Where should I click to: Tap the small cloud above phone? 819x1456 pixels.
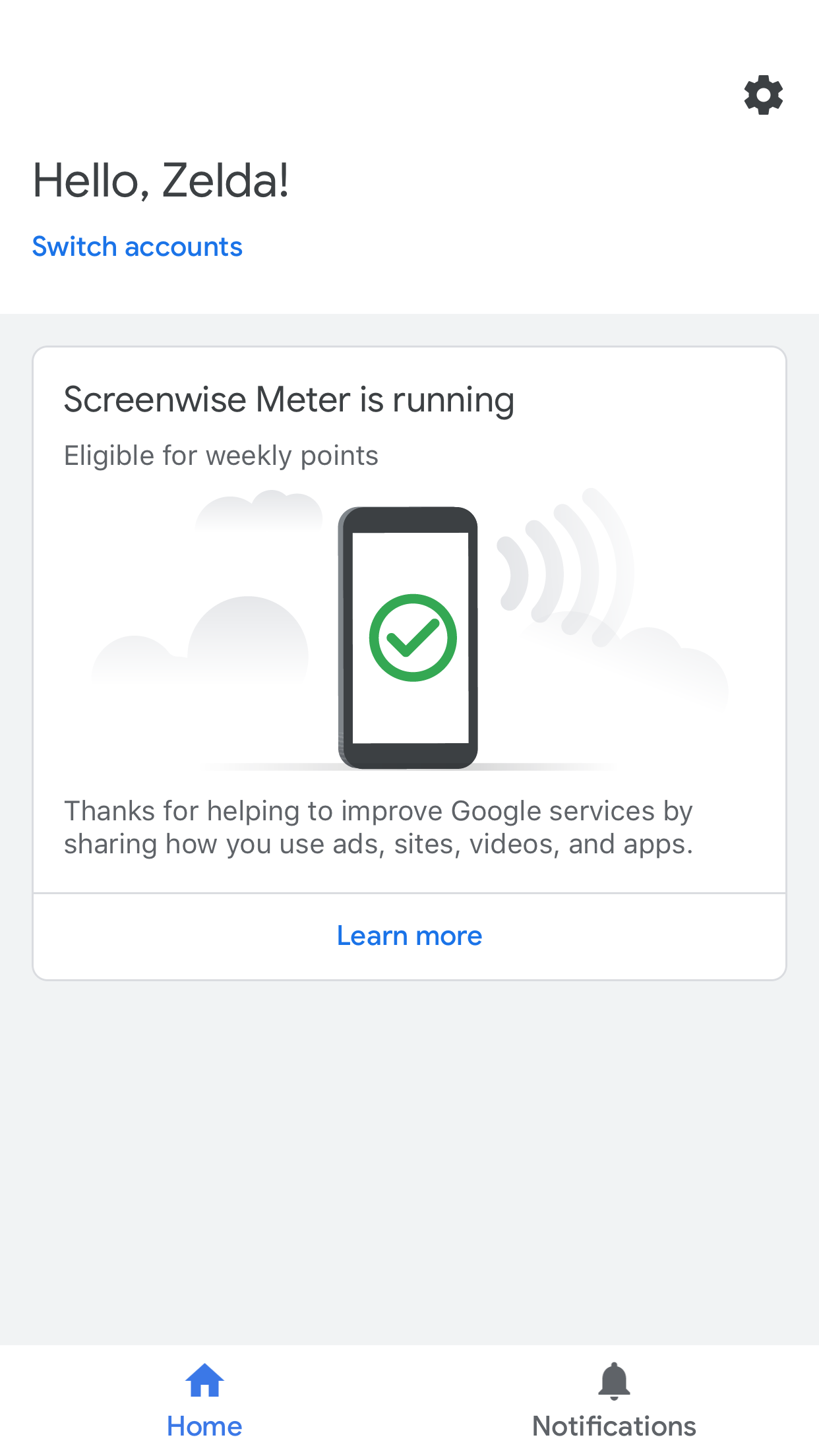click(258, 510)
